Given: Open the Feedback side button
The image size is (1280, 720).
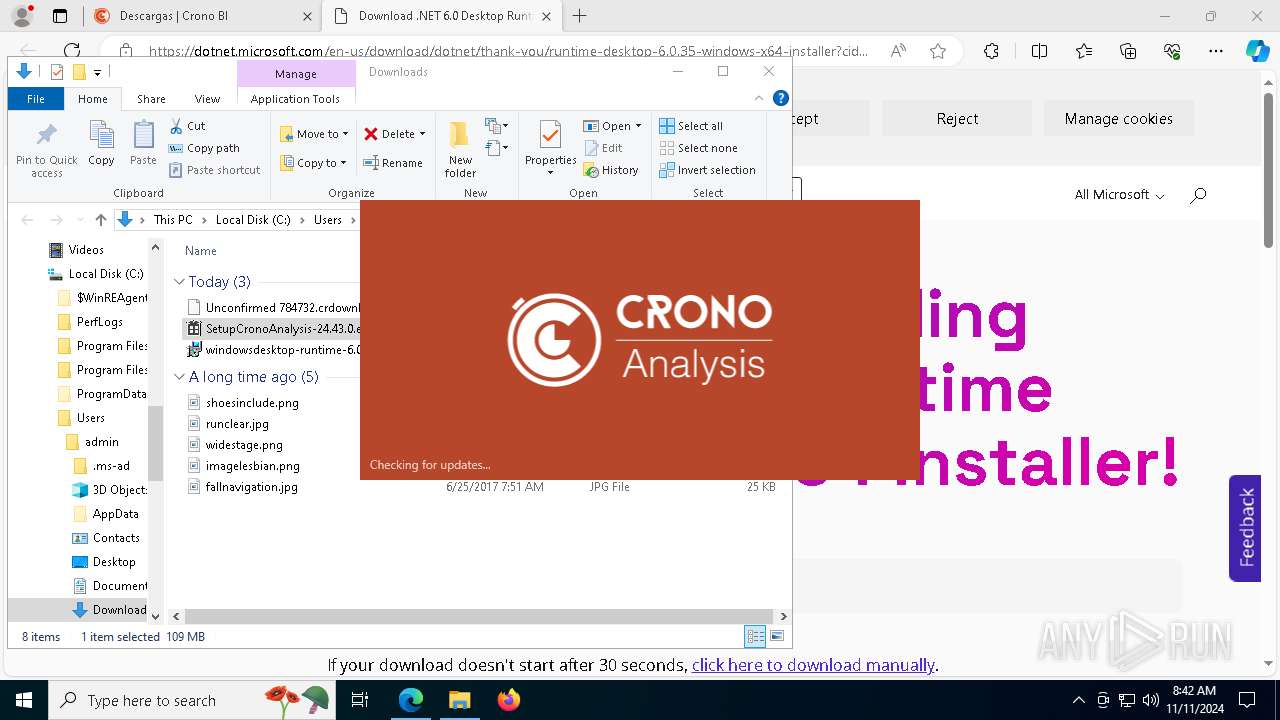Looking at the screenshot, I should [x=1245, y=528].
